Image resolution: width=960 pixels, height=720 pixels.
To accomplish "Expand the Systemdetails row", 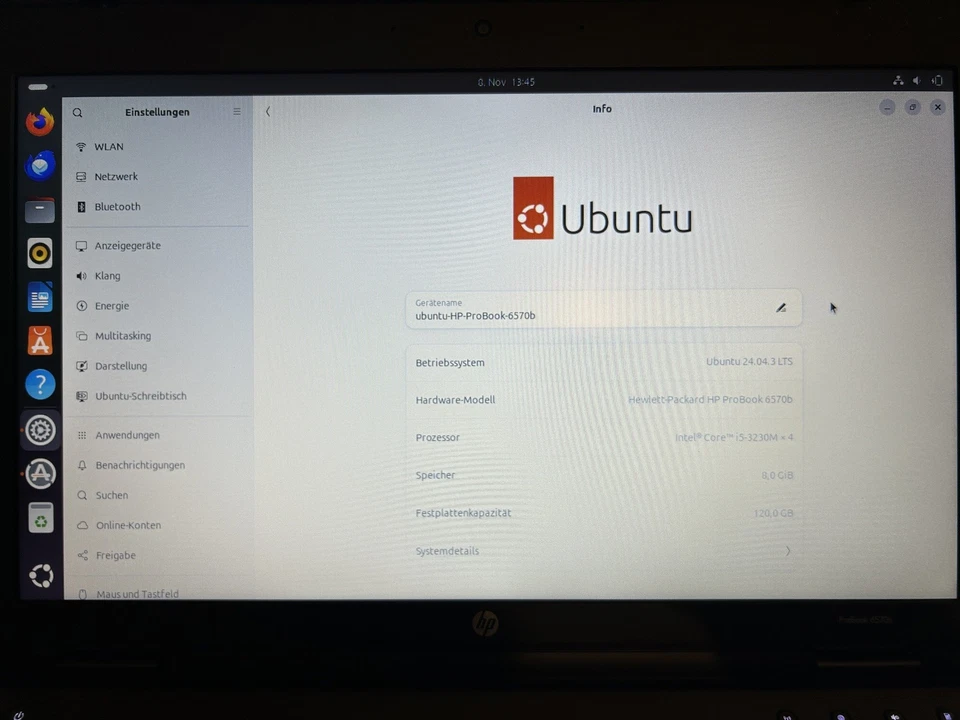I will click(602, 551).
